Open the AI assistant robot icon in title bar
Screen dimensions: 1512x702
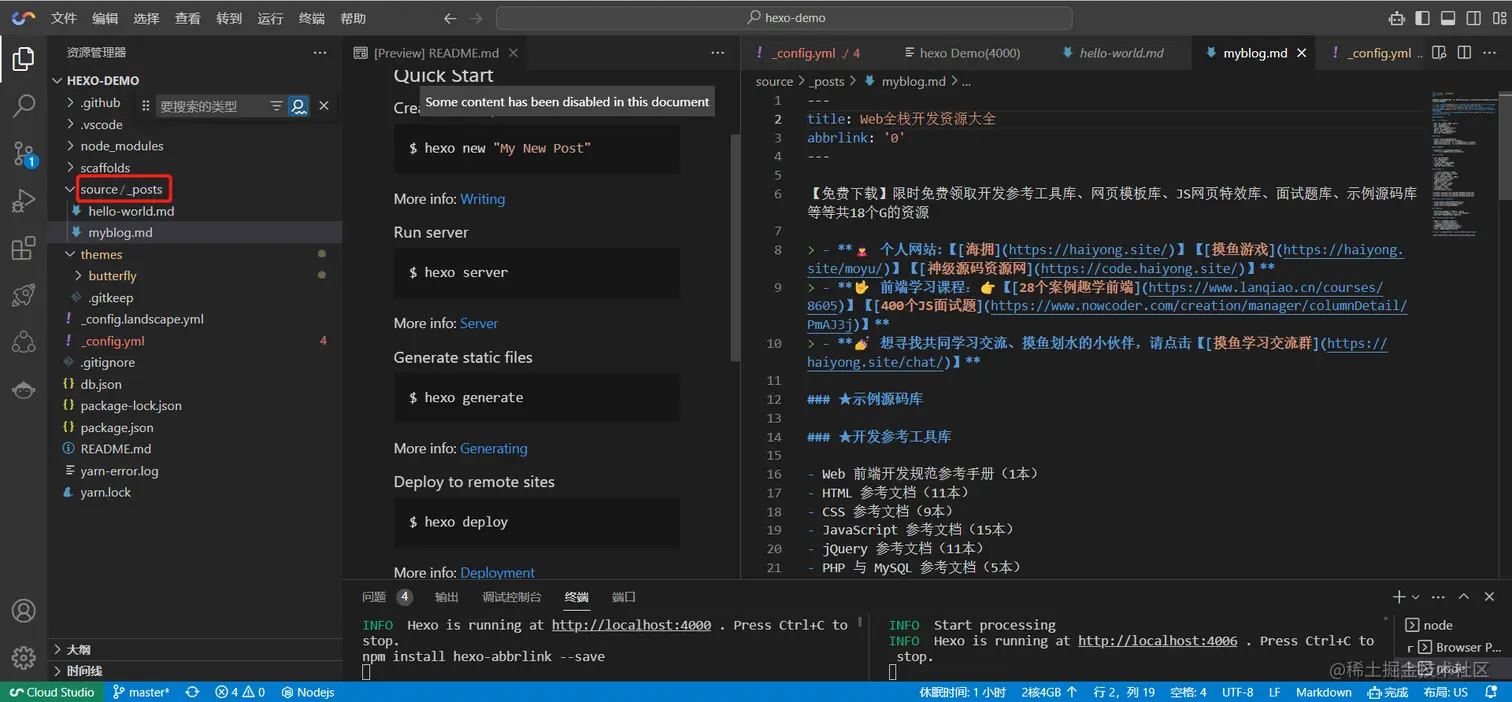1396,18
